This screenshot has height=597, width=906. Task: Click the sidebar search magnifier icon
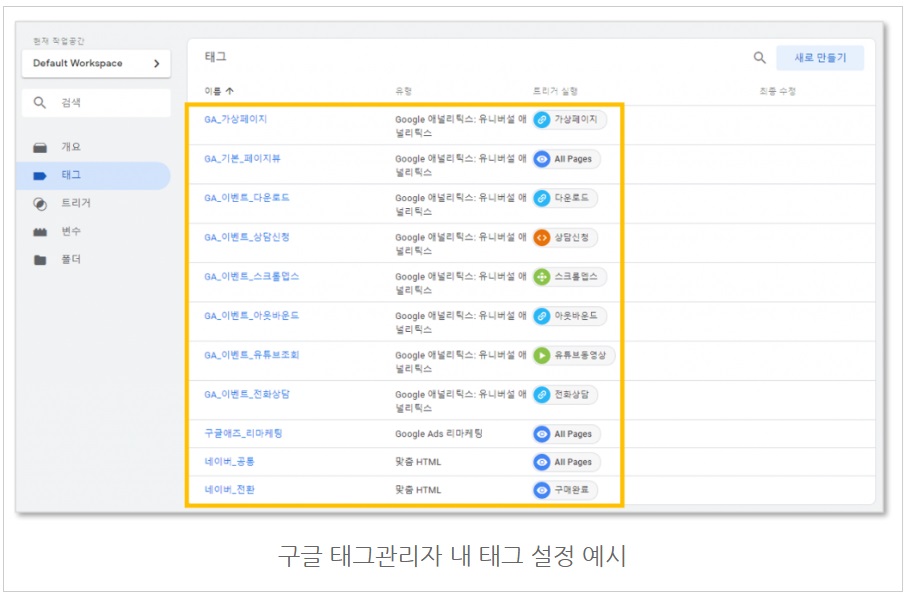(x=39, y=103)
